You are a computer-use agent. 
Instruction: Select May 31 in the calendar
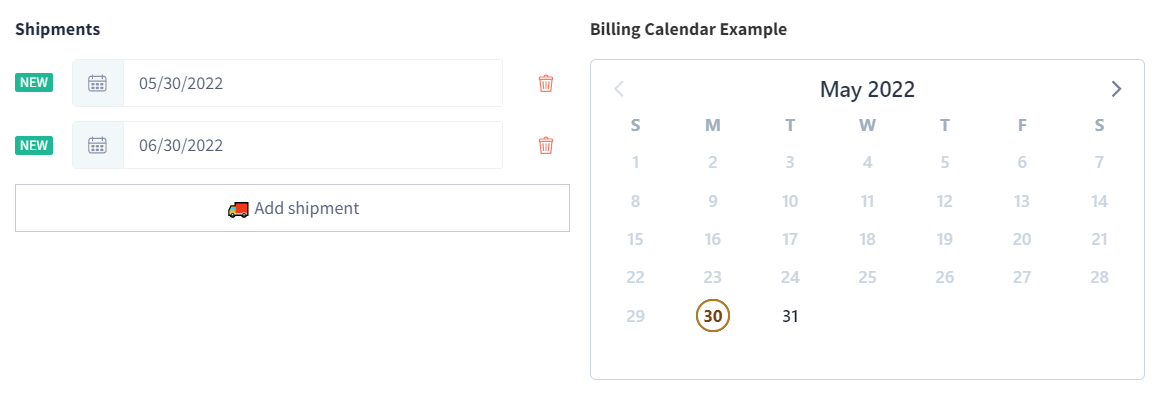(x=790, y=317)
